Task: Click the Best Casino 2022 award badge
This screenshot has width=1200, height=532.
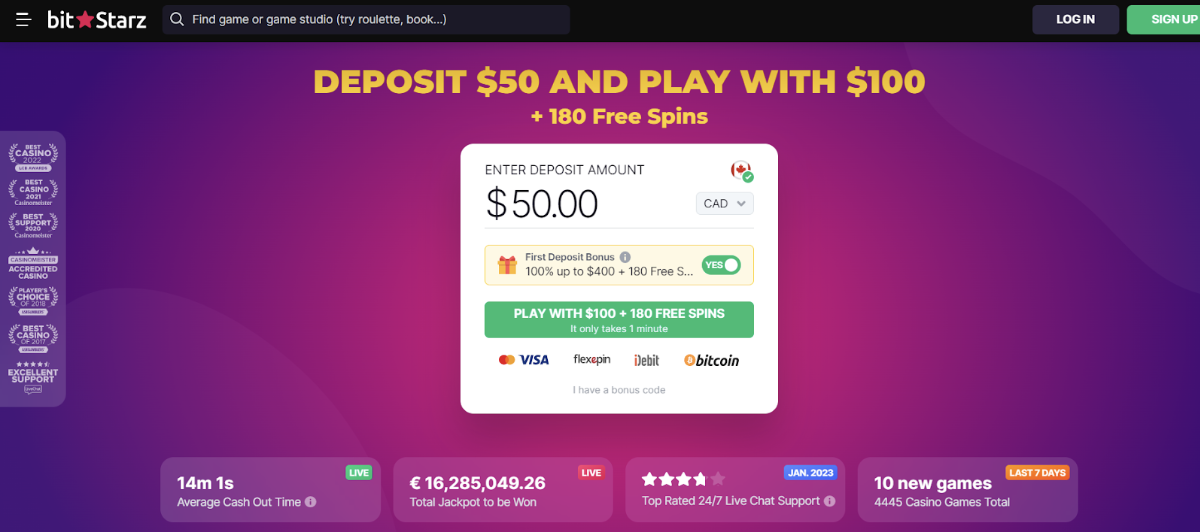Action: click(x=33, y=157)
